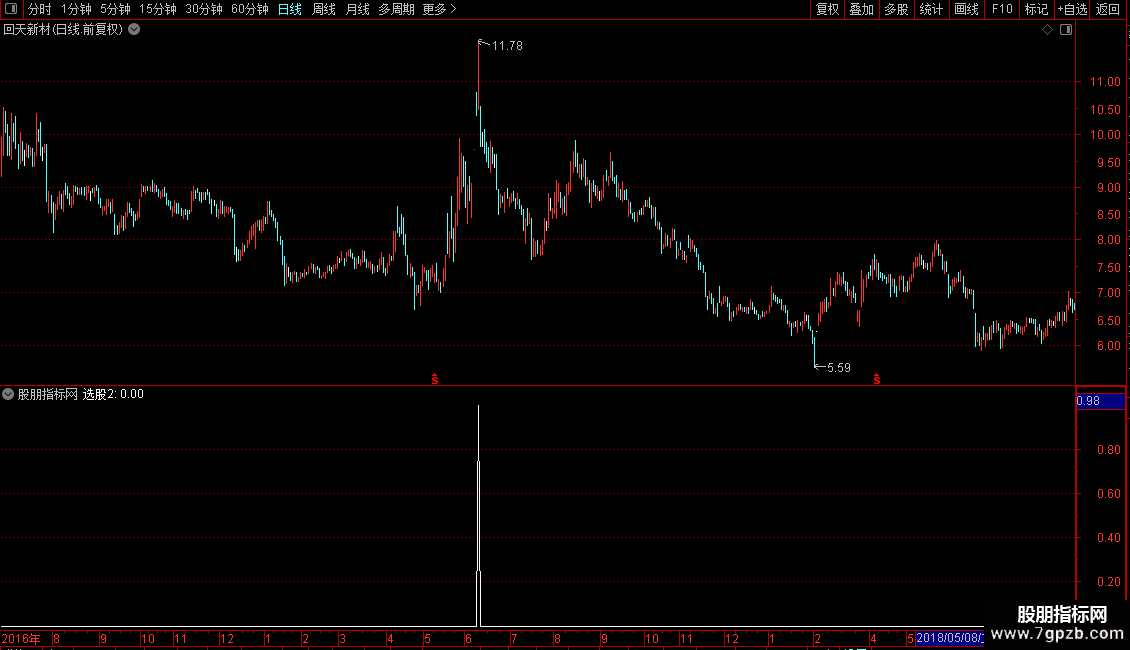
Task: Select the 60分钟 period
Action: coord(249,9)
